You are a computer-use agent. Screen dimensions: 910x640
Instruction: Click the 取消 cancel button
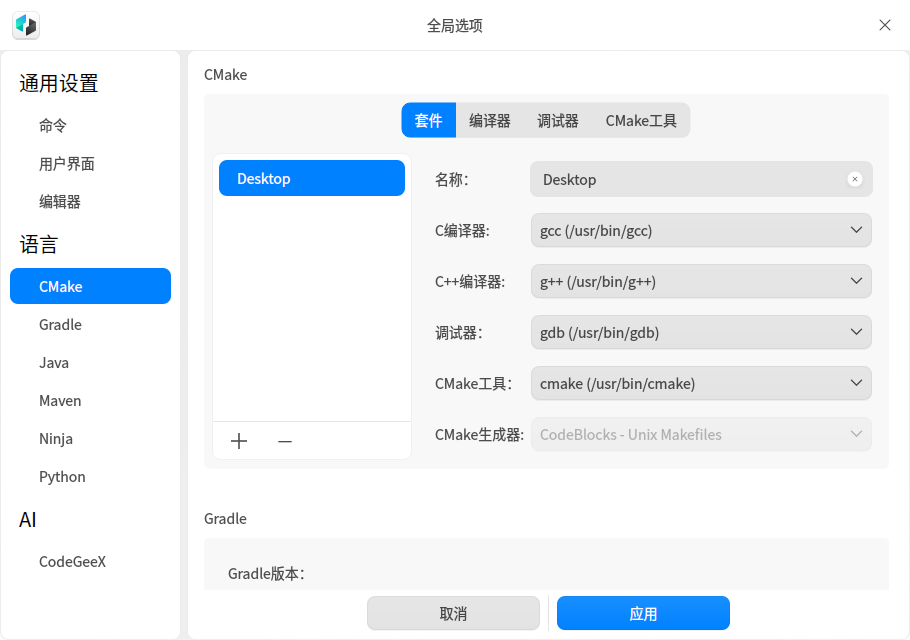click(x=453, y=613)
